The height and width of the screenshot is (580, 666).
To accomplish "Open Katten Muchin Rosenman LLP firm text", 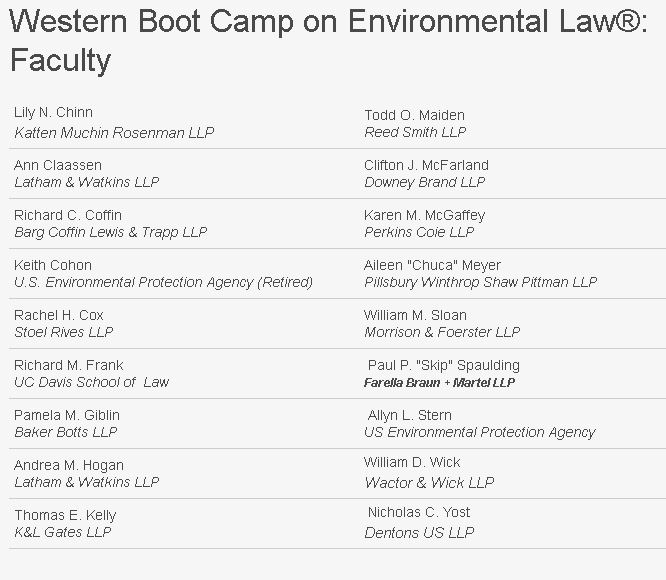I will click(114, 132).
